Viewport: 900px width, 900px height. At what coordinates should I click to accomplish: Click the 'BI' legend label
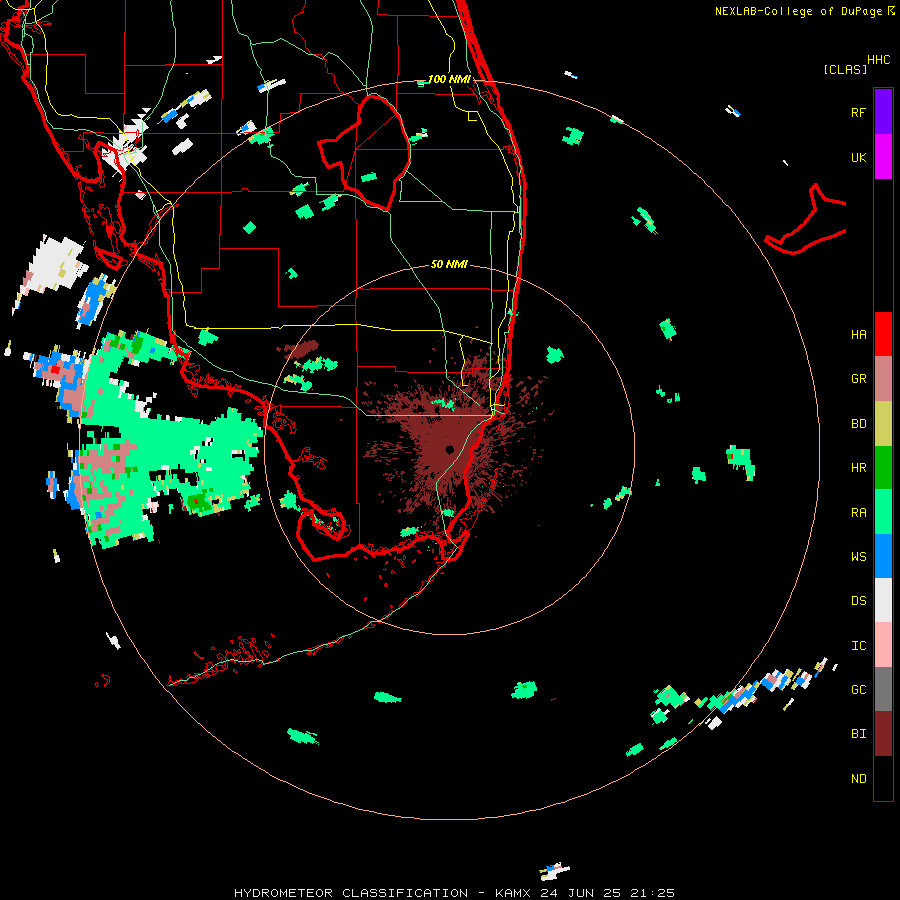pos(858,733)
